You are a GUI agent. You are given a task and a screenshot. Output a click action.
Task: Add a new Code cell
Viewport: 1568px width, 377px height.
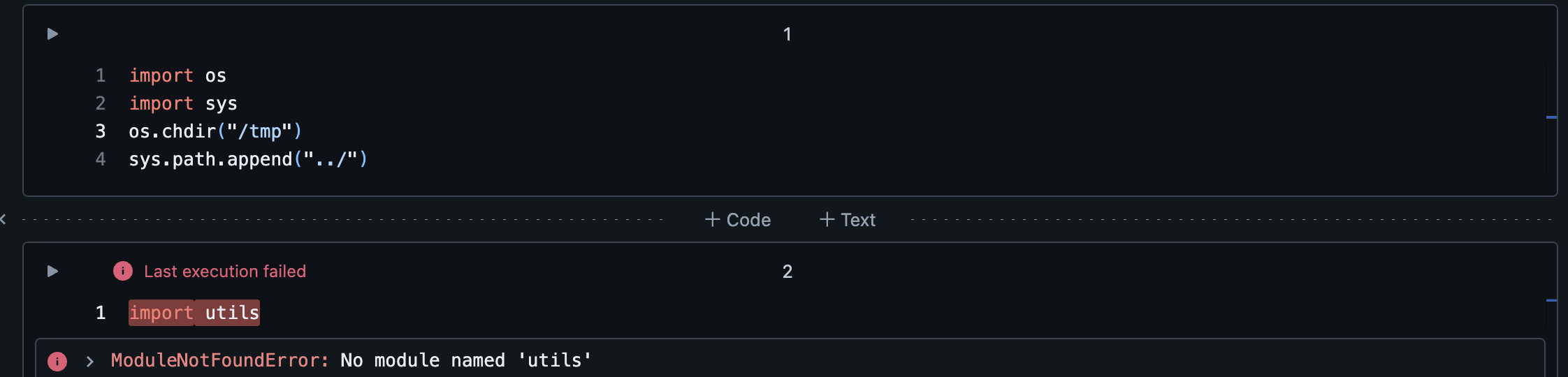(x=738, y=220)
